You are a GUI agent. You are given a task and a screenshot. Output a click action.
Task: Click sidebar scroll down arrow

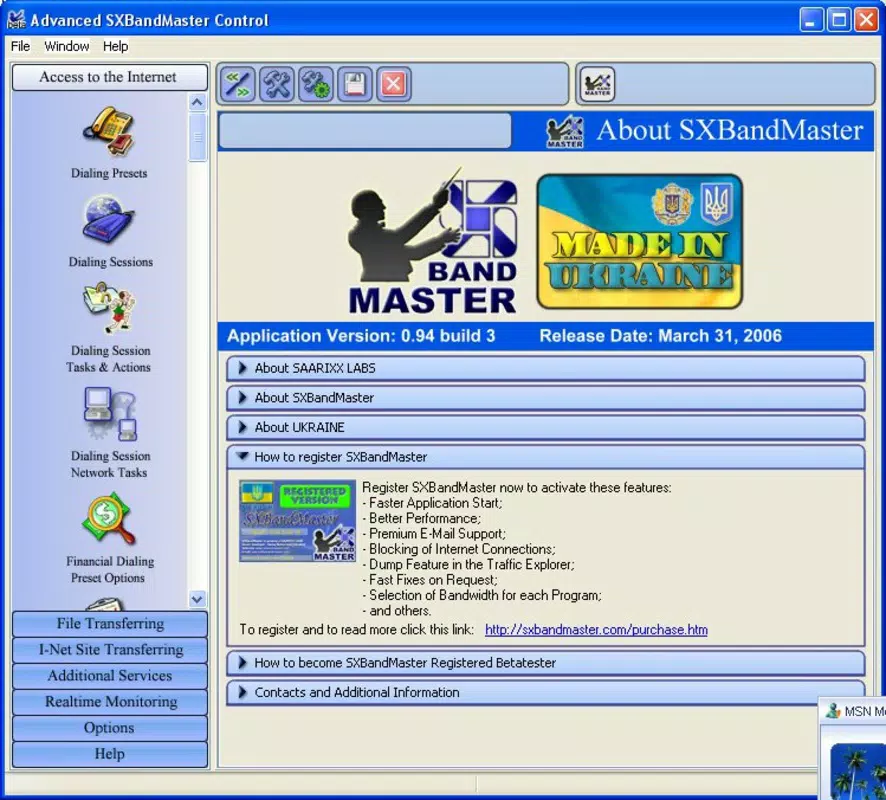point(197,598)
